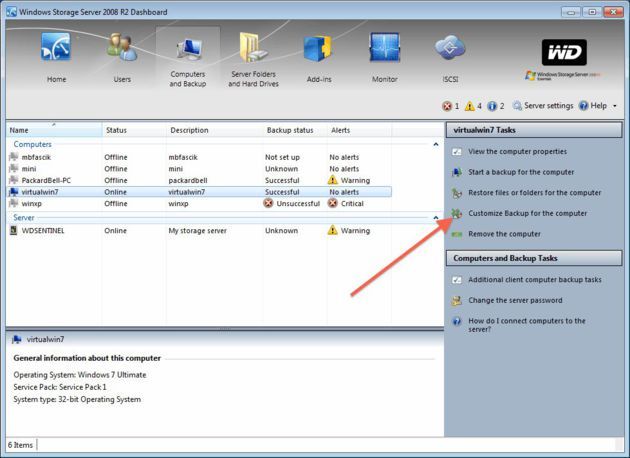Click Customize Backup for the computer
Screen dimensions: 630x458
tap(528, 213)
